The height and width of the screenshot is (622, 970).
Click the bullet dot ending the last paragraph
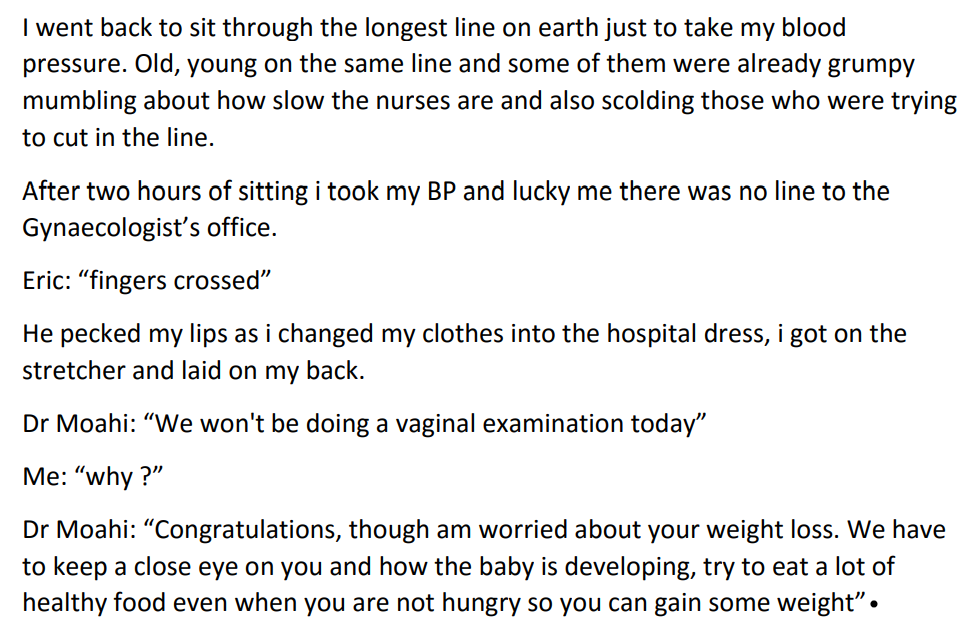point(875,605)
